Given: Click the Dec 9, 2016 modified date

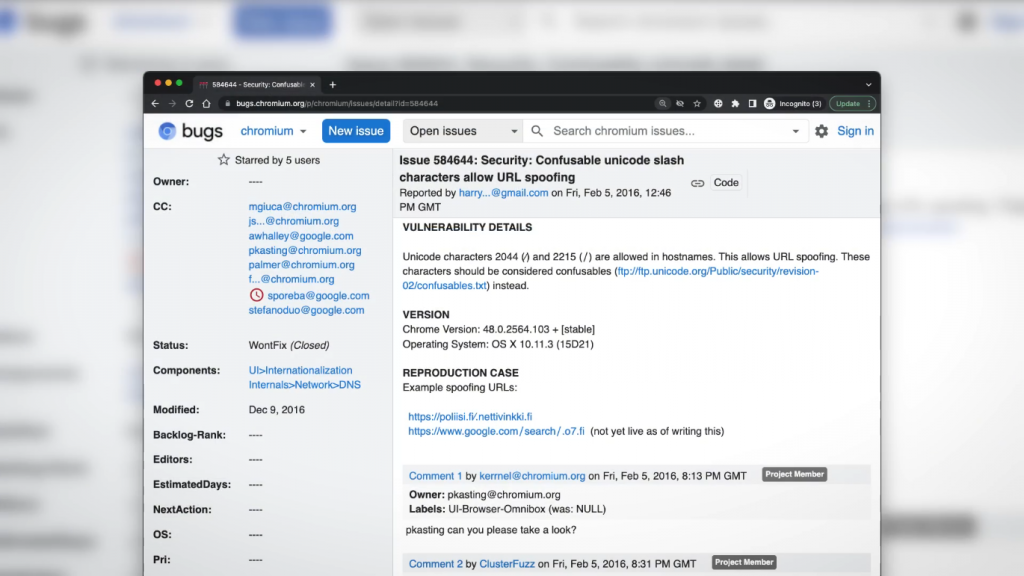Looking at the screenshot, I should coord(277,410).
